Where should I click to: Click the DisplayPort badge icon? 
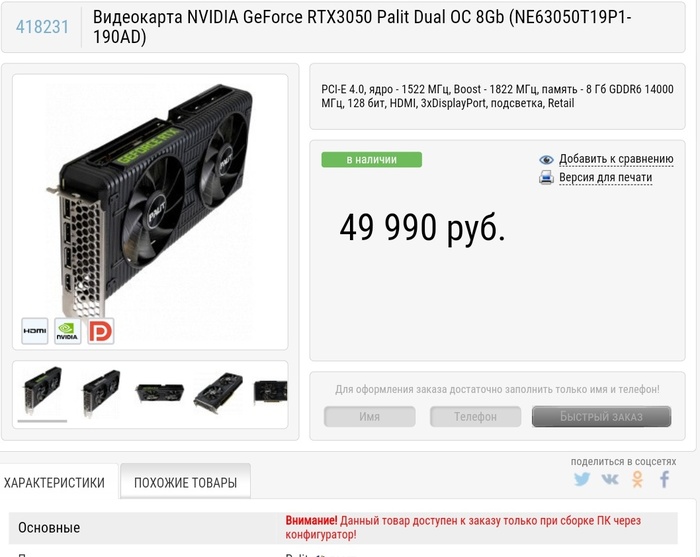101,331
